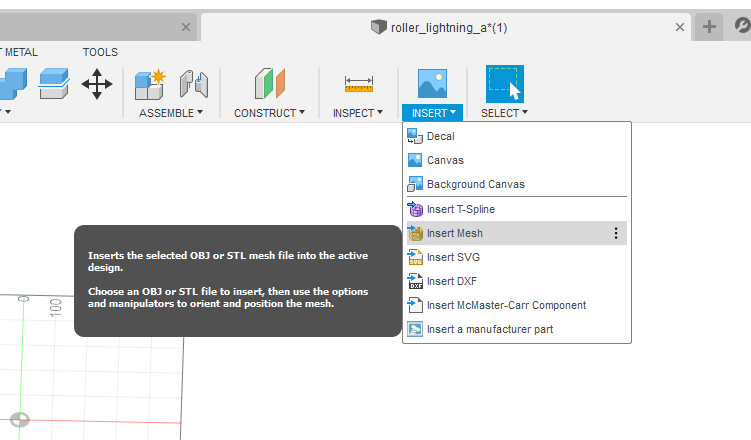The height and width of the screenshot is (440, 751).
Task: Open a new design tab with plus
Action: click(x=709, y=26)
